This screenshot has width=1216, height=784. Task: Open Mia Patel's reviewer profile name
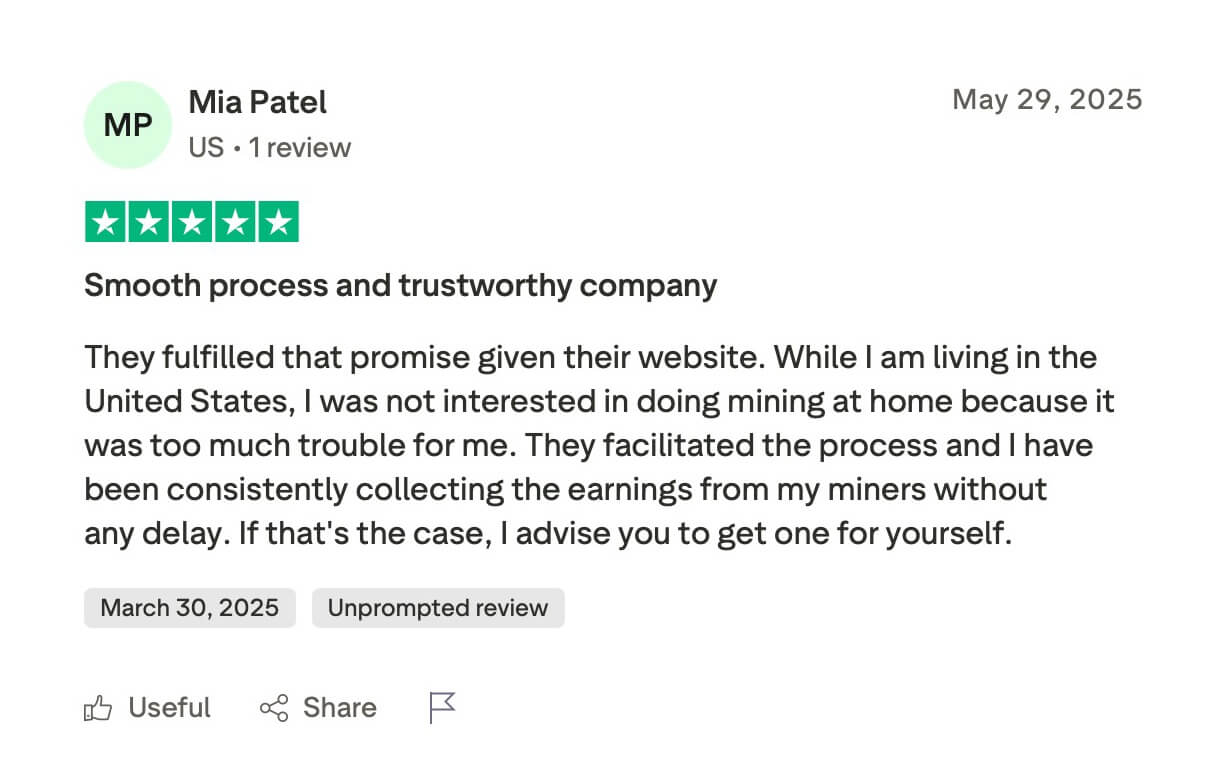257,102
